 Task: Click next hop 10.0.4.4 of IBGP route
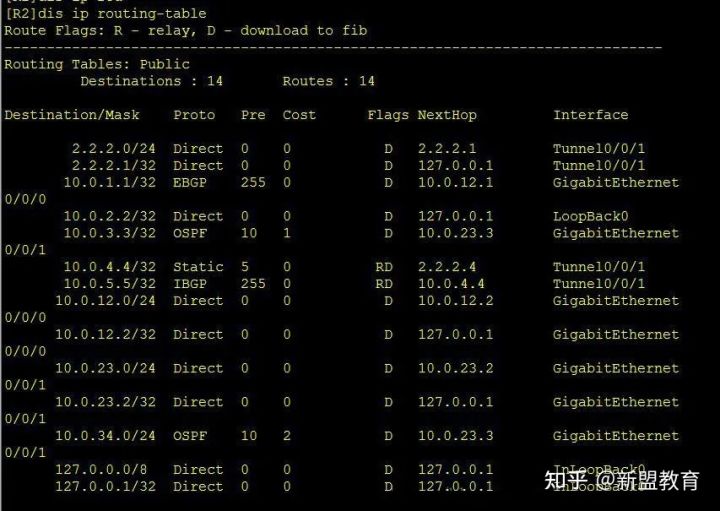tap(451, 284)
